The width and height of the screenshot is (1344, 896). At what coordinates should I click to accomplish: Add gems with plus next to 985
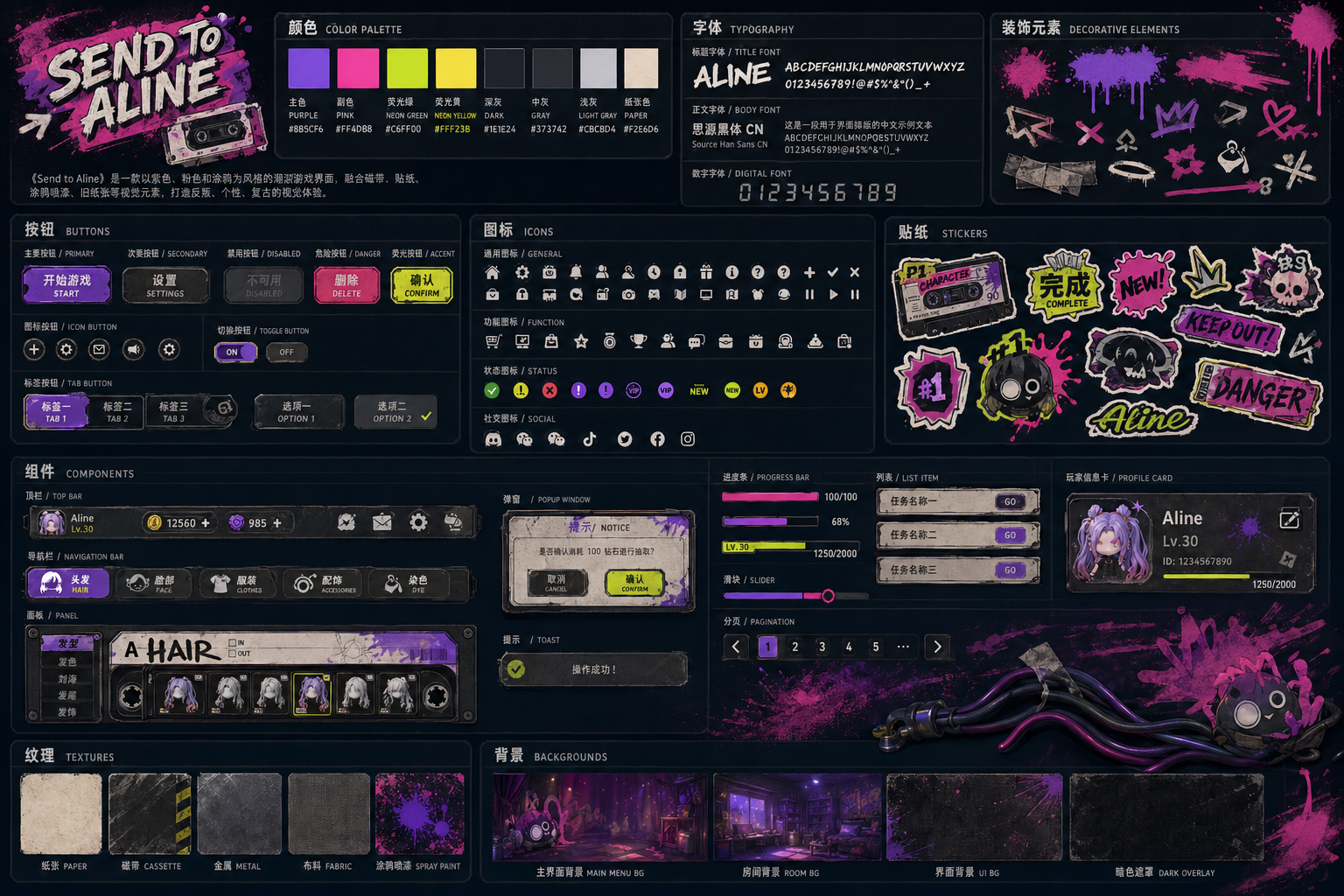tap(277, 523)
